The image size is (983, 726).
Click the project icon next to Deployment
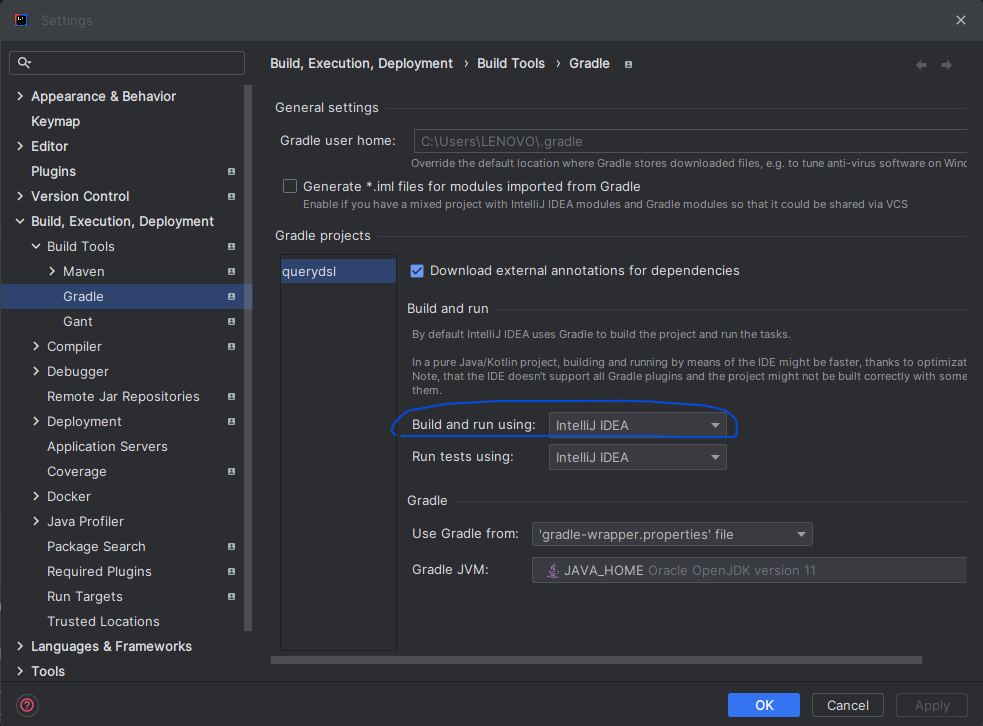click(231, 421)
